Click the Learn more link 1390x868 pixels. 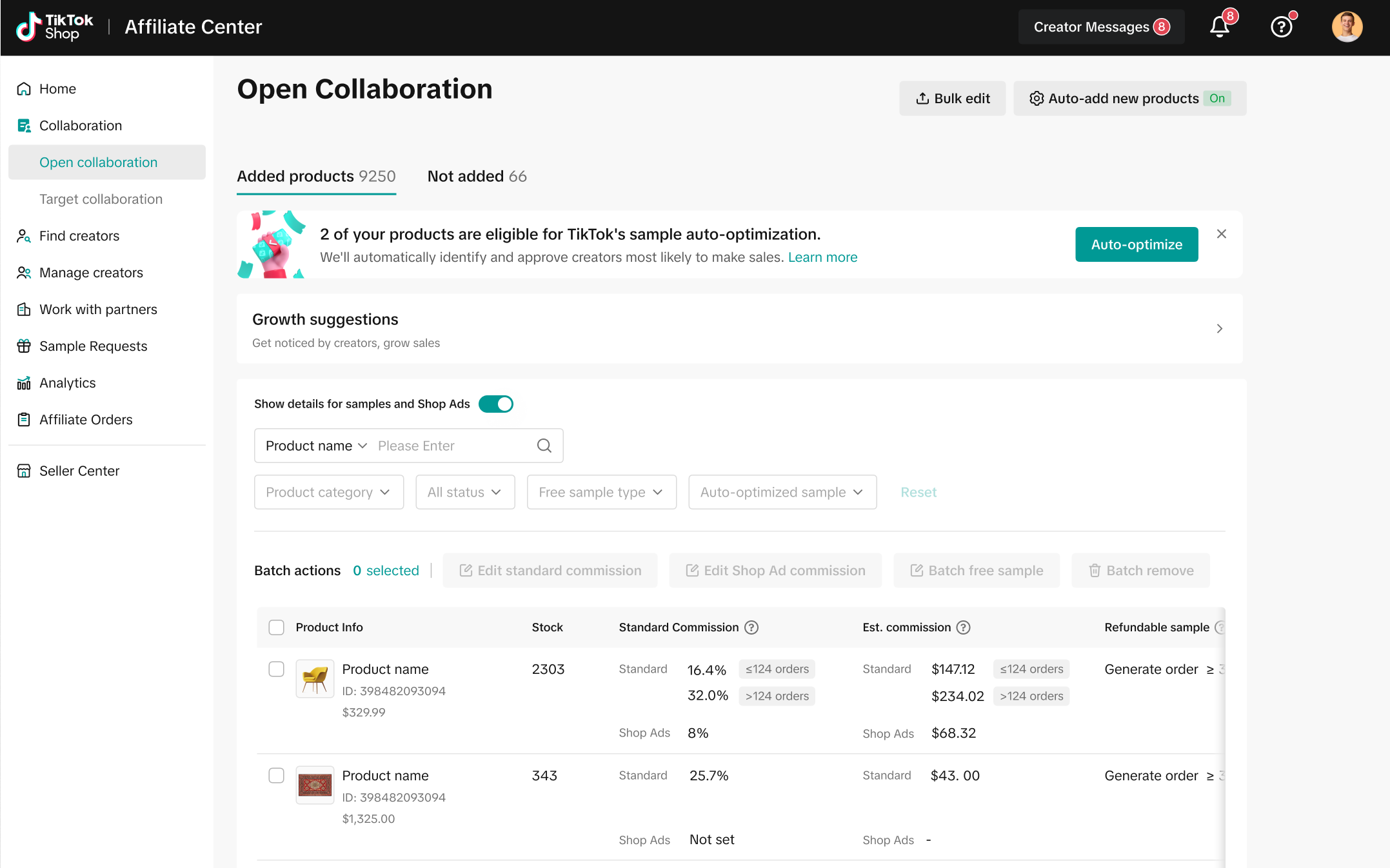point(822,257)
